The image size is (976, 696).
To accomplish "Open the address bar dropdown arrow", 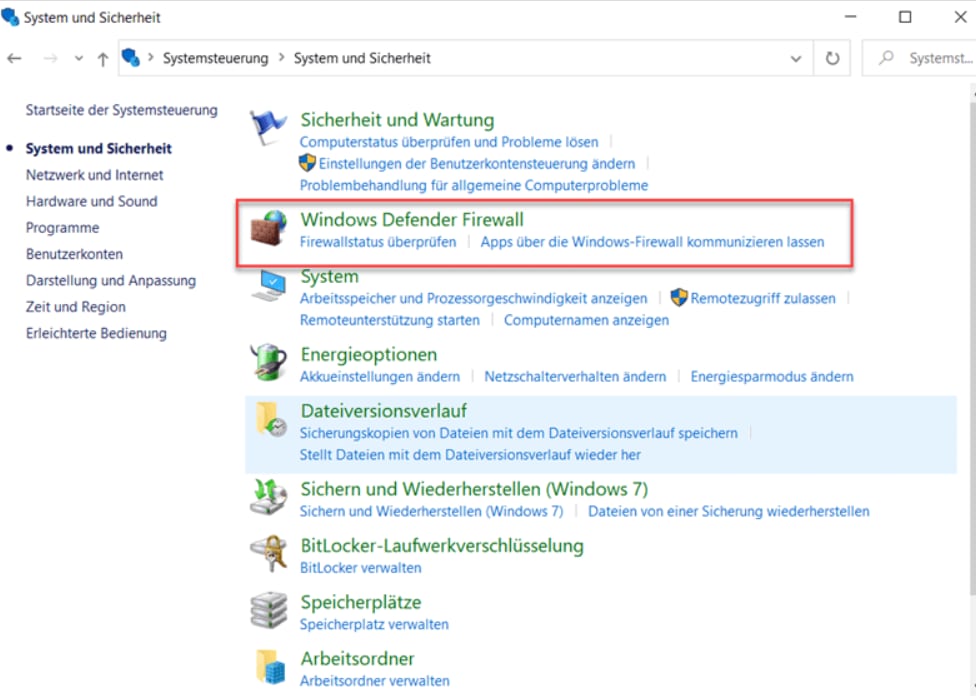I will pos(796,58).
